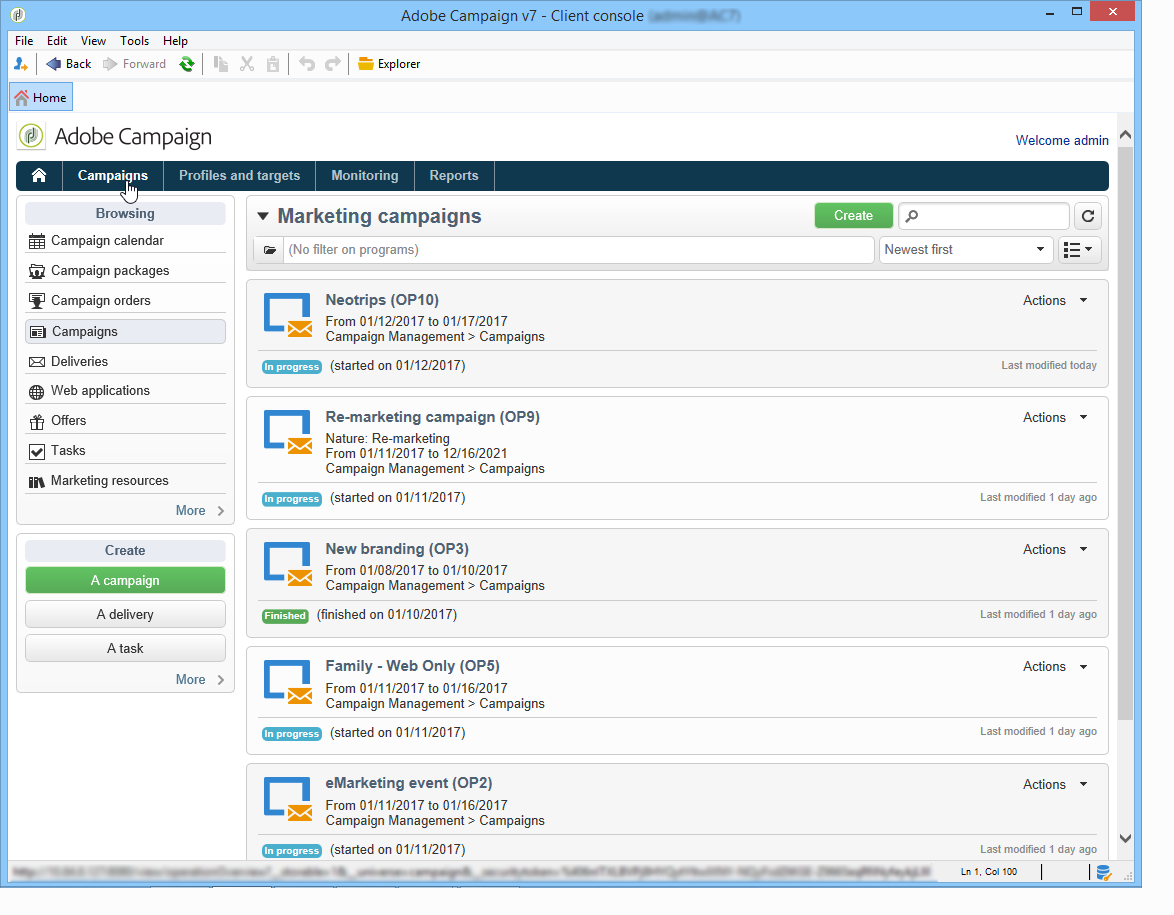Open Campaign orders in the sidebar

click(x=125, y=301)
